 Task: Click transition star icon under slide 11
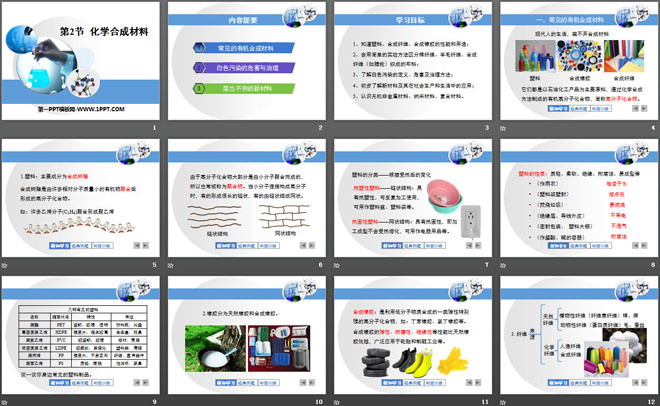pos(337,402)
